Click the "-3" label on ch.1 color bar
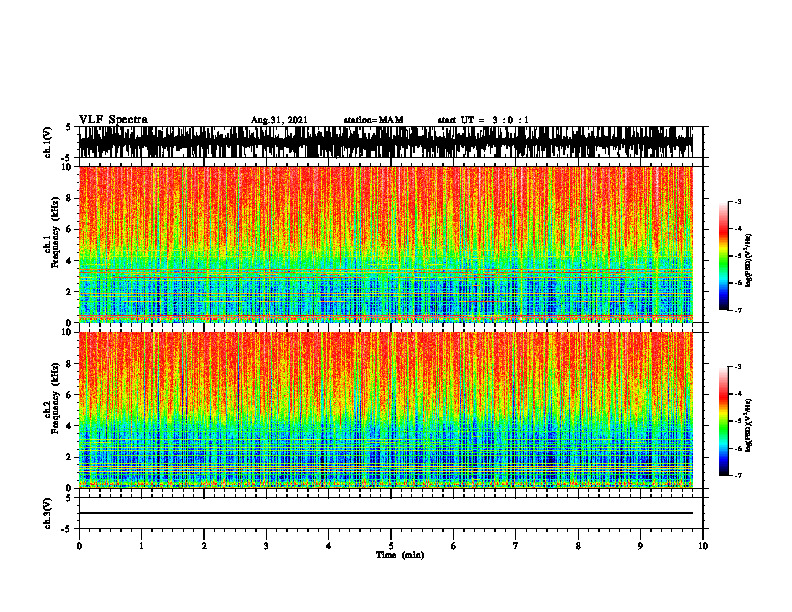The image size is (792, 612). [738, 202]
